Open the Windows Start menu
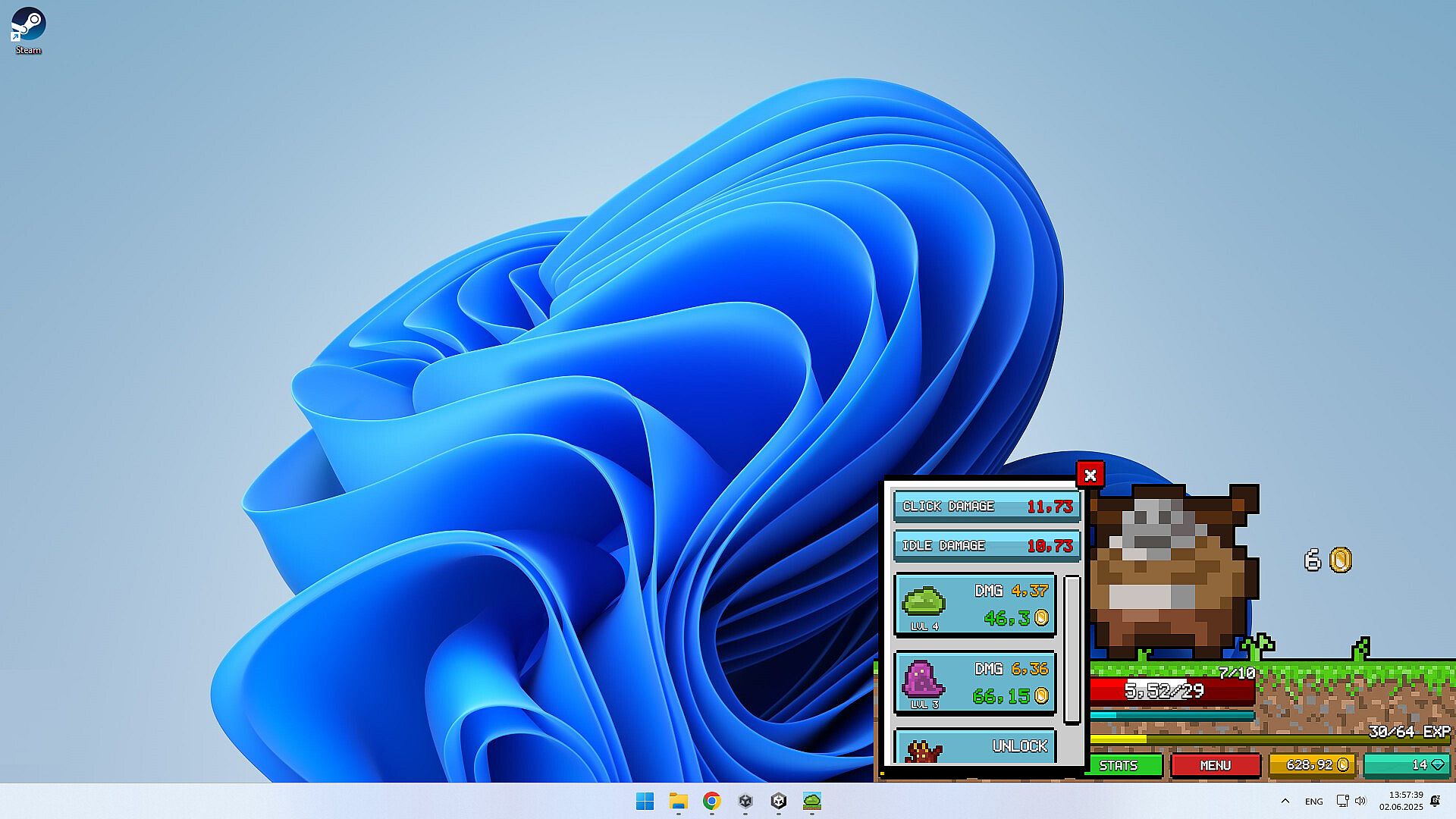The image size is (1456, 819). point(645,802)
